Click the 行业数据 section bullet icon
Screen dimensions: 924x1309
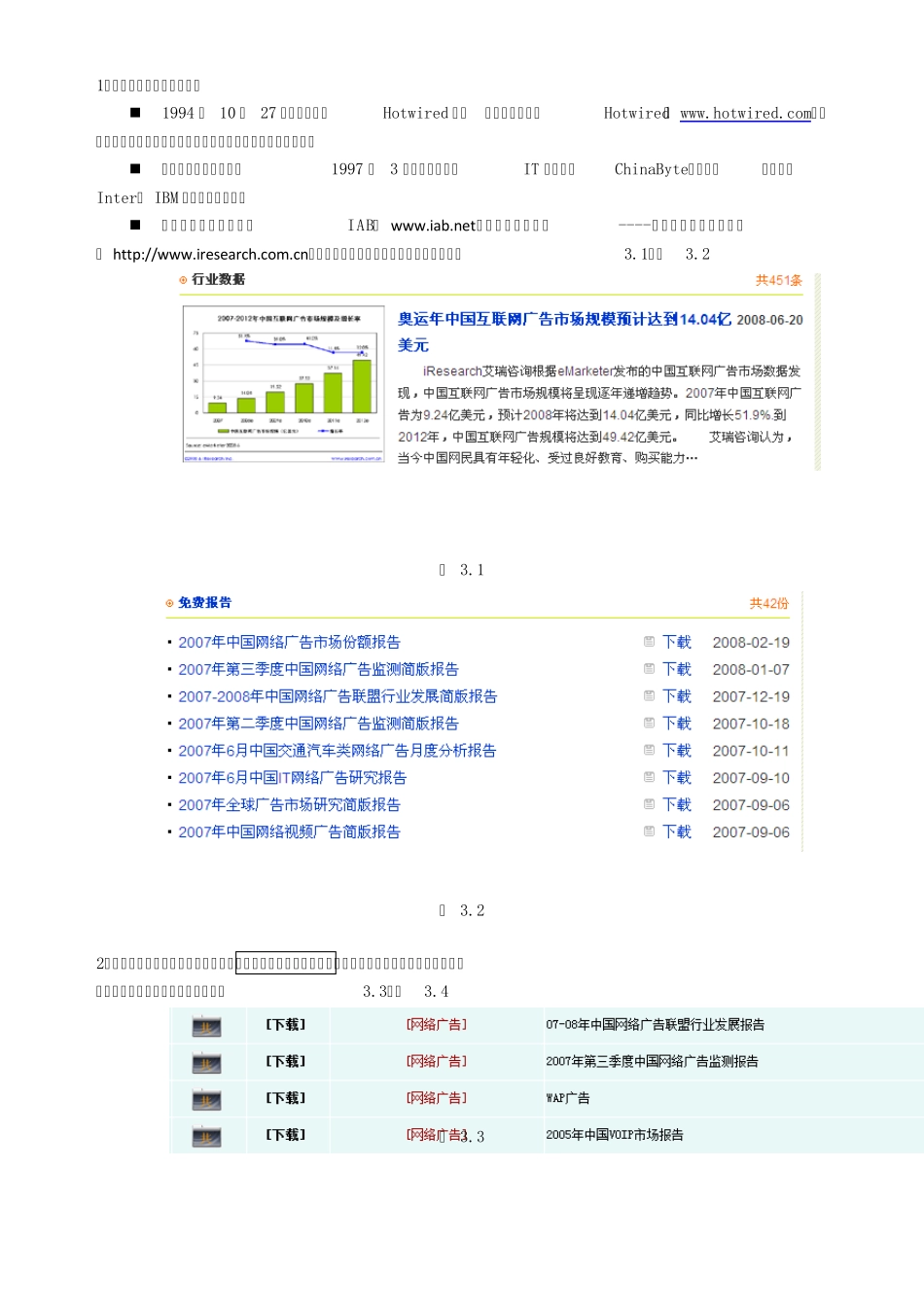183,280
